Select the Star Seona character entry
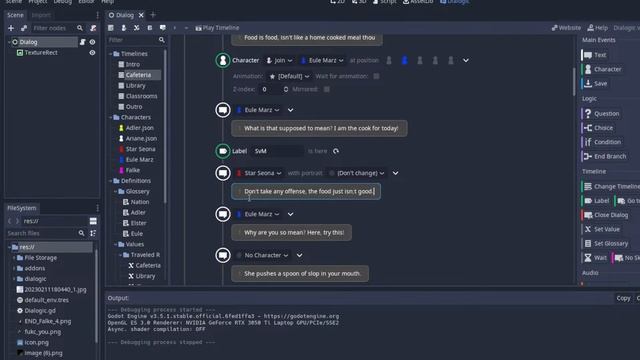 click(x=140, y=149)
